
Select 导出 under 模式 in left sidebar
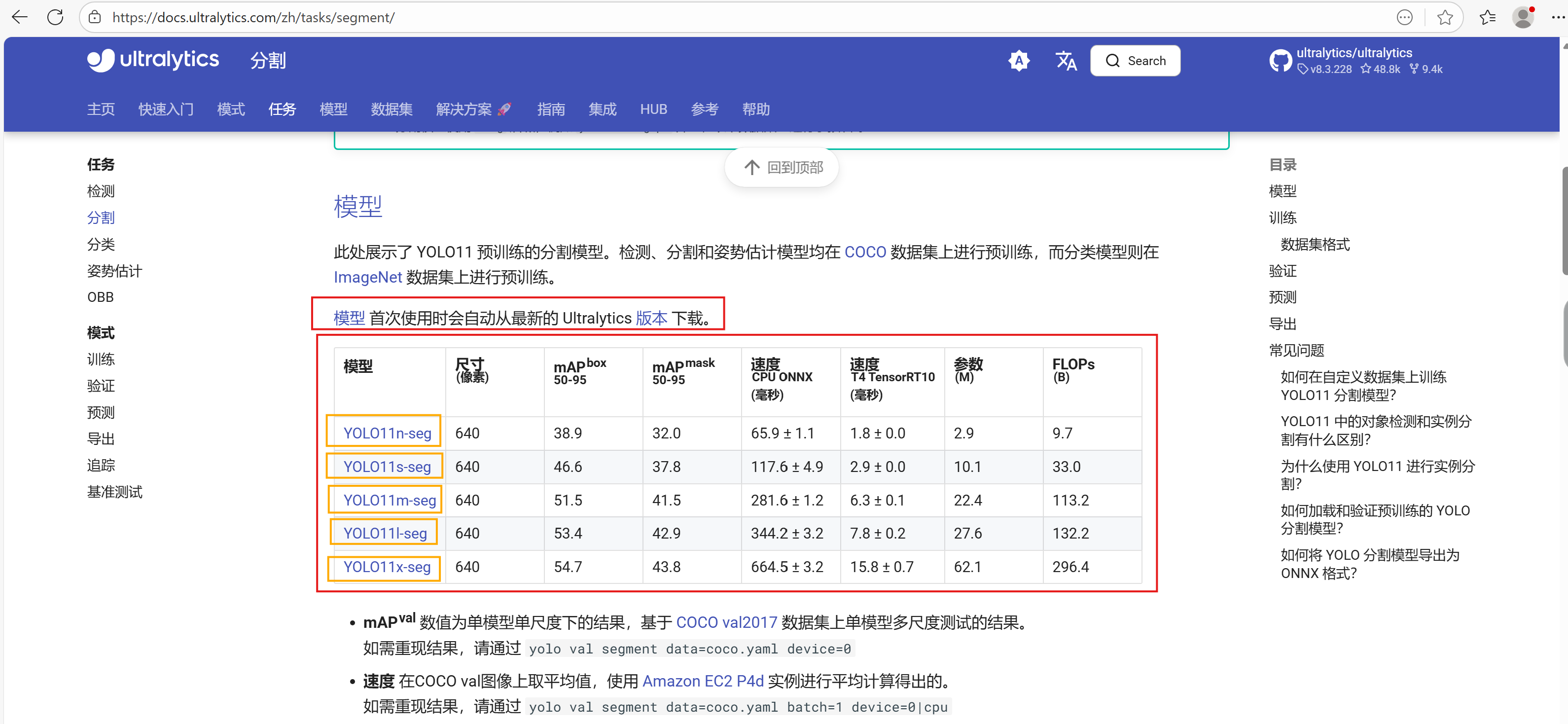tap(101, 438)
